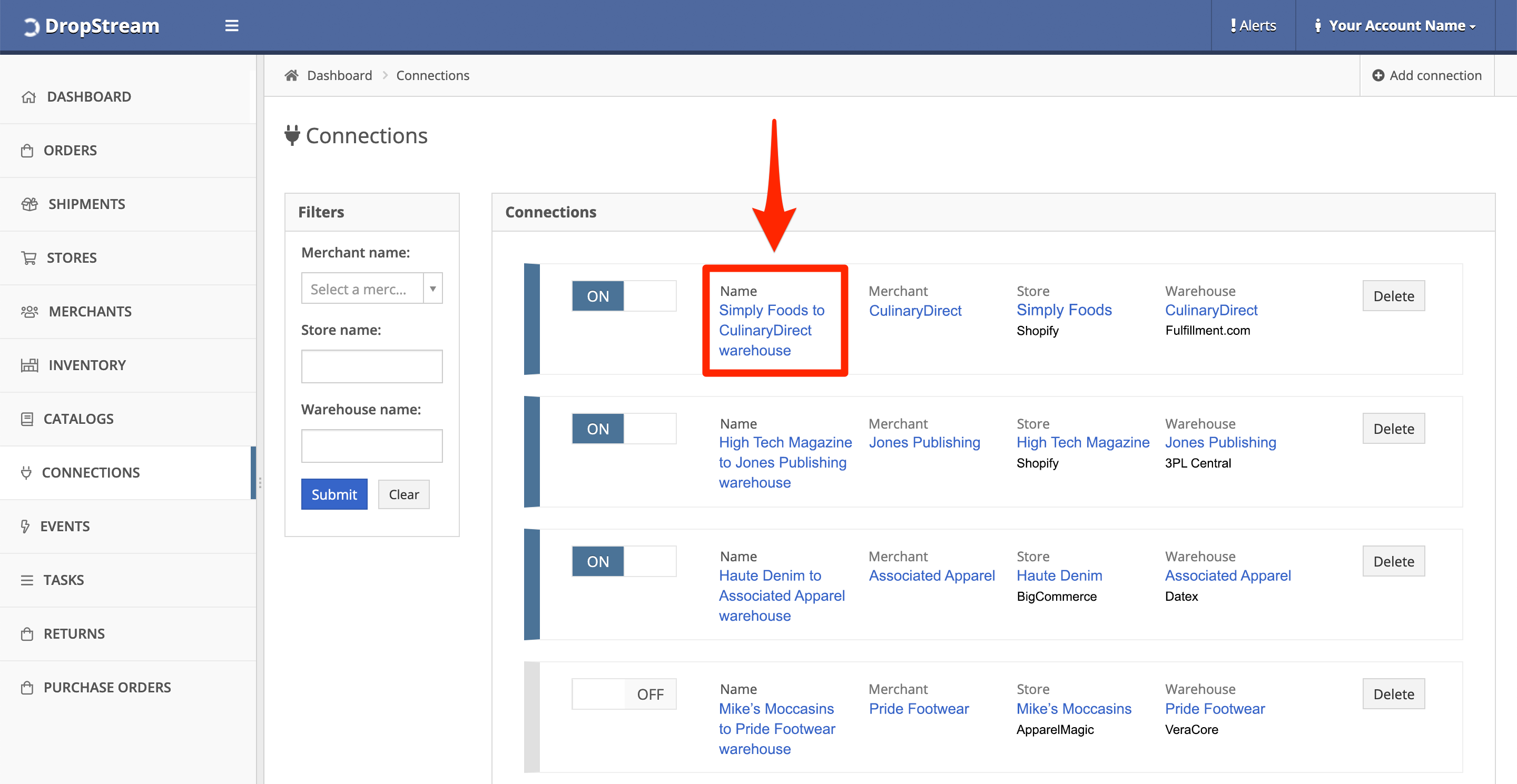
Task: Open the Haute Denim store link
Action: click(1059, 575)
